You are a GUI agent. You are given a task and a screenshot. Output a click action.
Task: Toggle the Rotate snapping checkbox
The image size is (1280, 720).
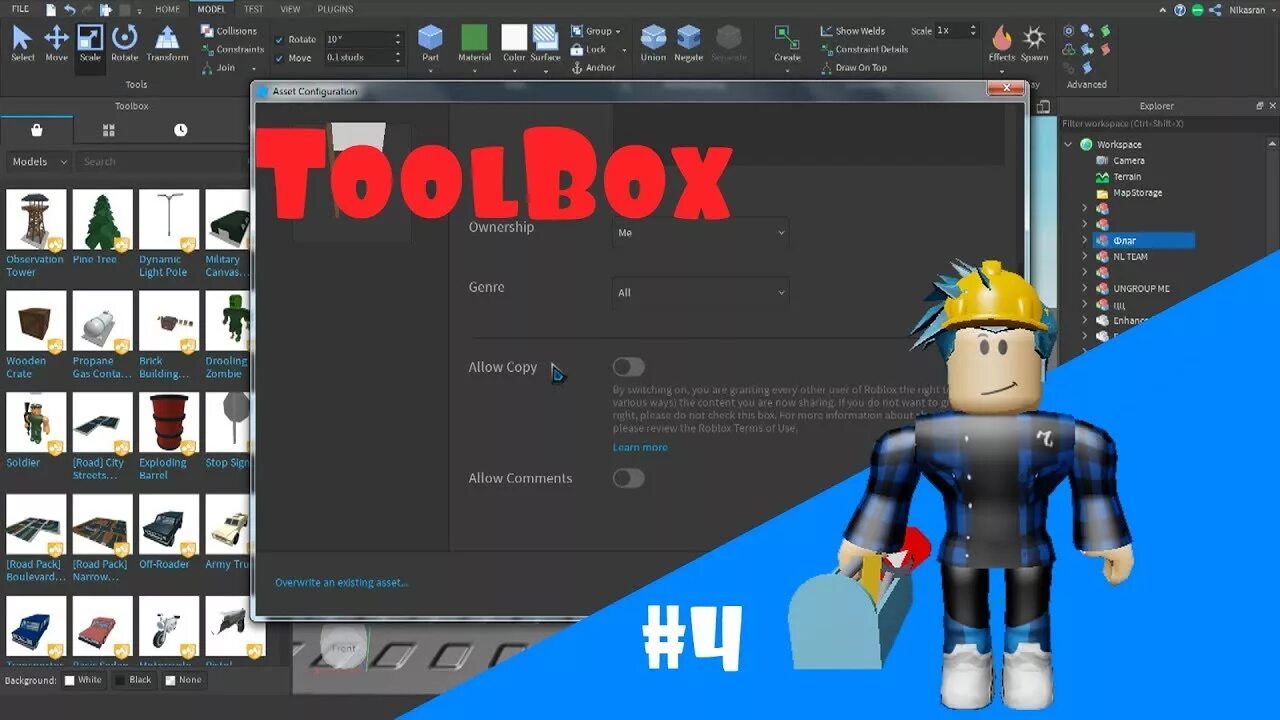pos(279,39)
